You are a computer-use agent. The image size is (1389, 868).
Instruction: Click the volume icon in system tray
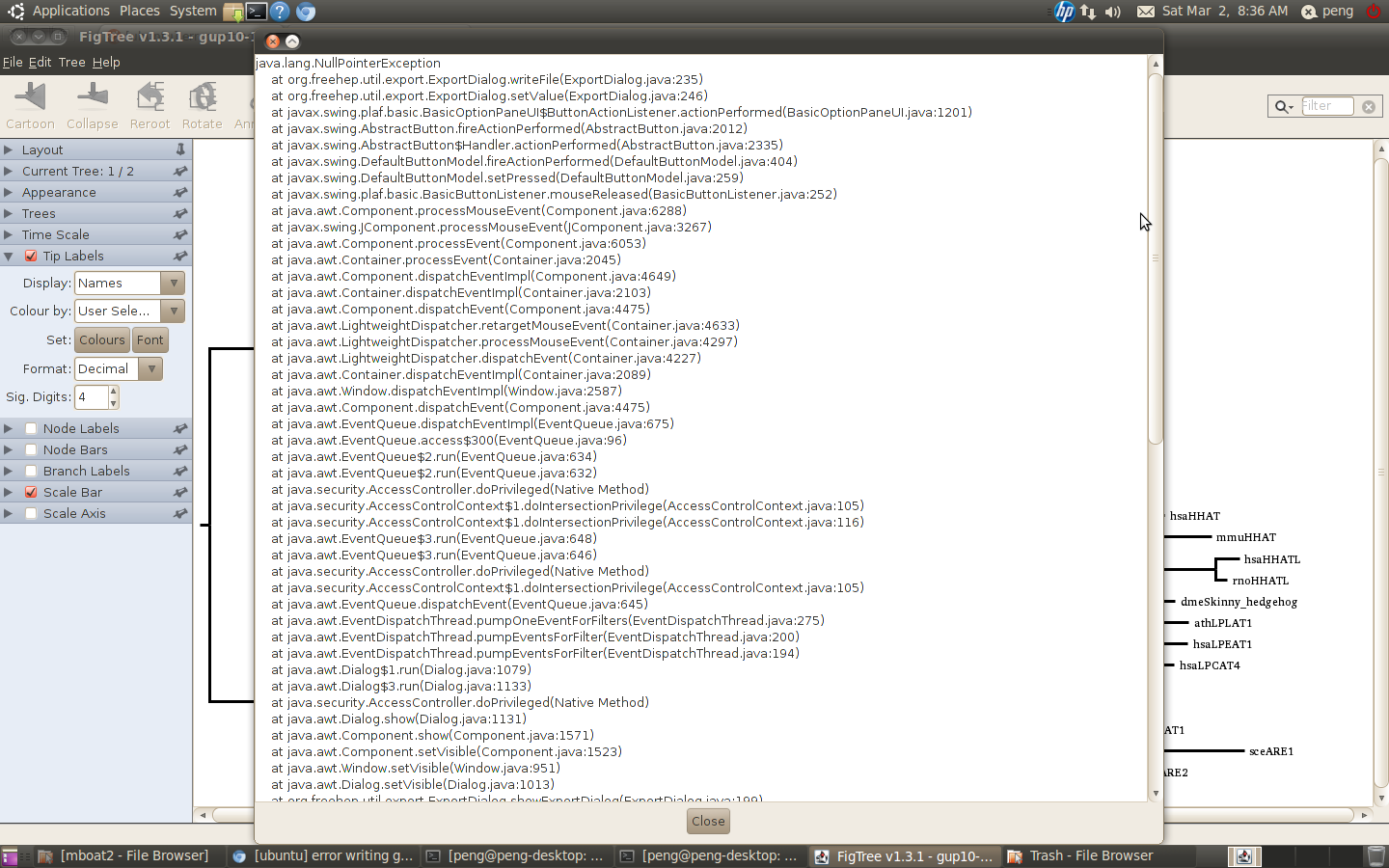[1113, 12]
